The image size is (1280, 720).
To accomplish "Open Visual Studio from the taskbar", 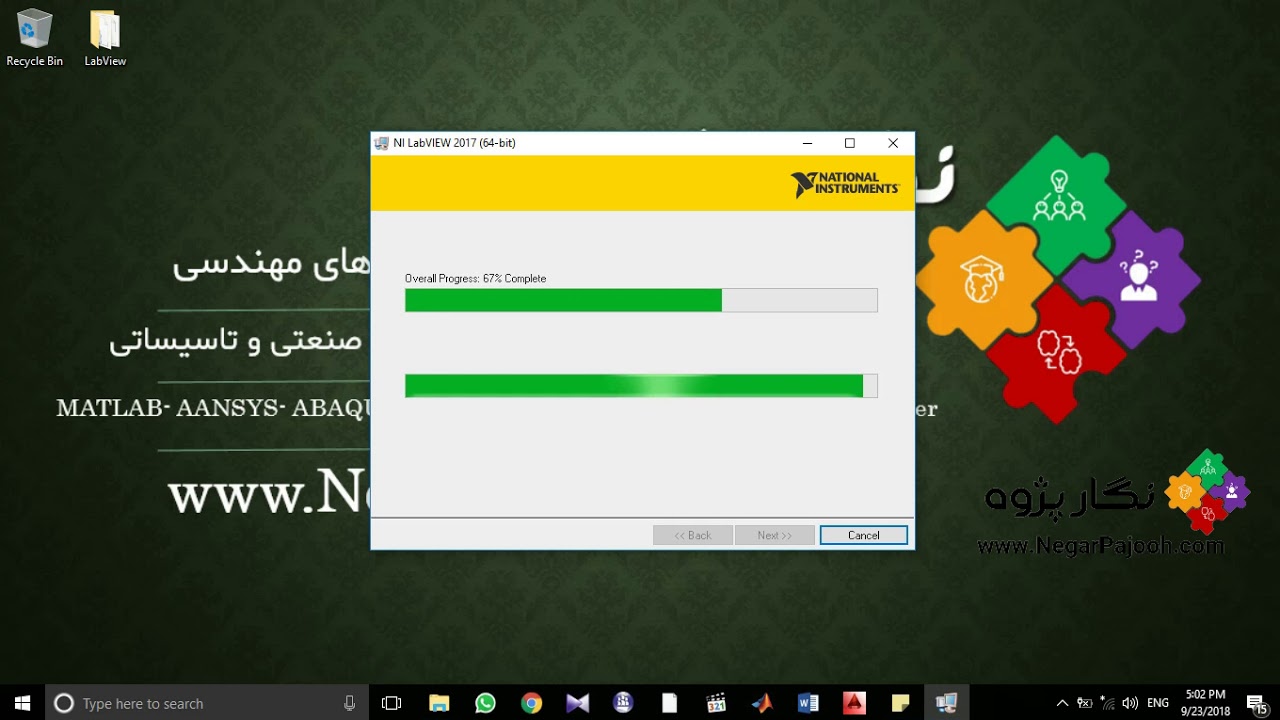I will coord(577,703).
